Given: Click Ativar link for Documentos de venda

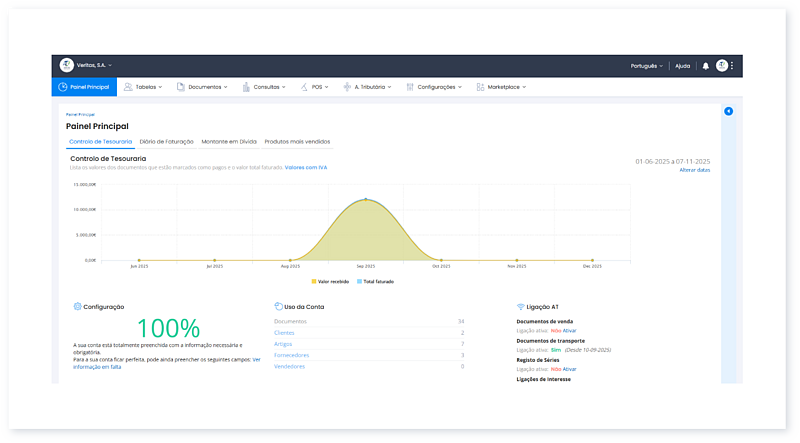Looking at the screenshot, I should click(x=569, y=330).
